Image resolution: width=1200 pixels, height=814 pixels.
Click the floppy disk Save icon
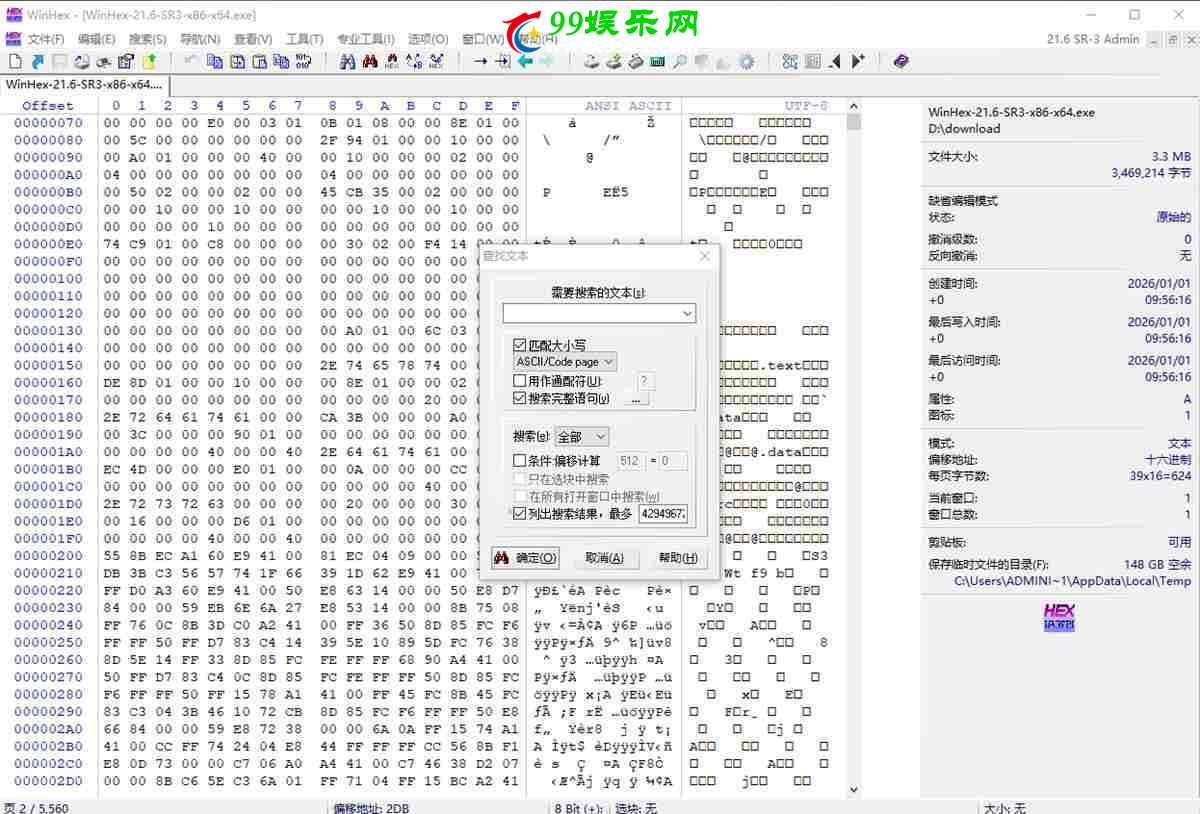coord(57,61)
